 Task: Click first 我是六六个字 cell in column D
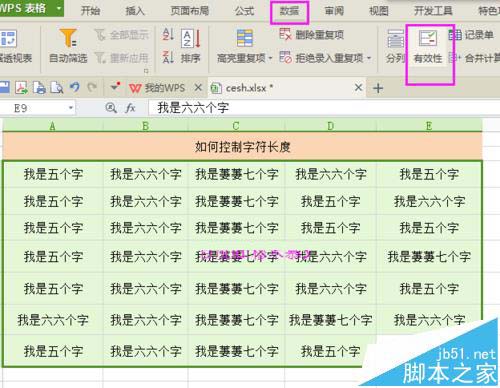pos(330,174)
